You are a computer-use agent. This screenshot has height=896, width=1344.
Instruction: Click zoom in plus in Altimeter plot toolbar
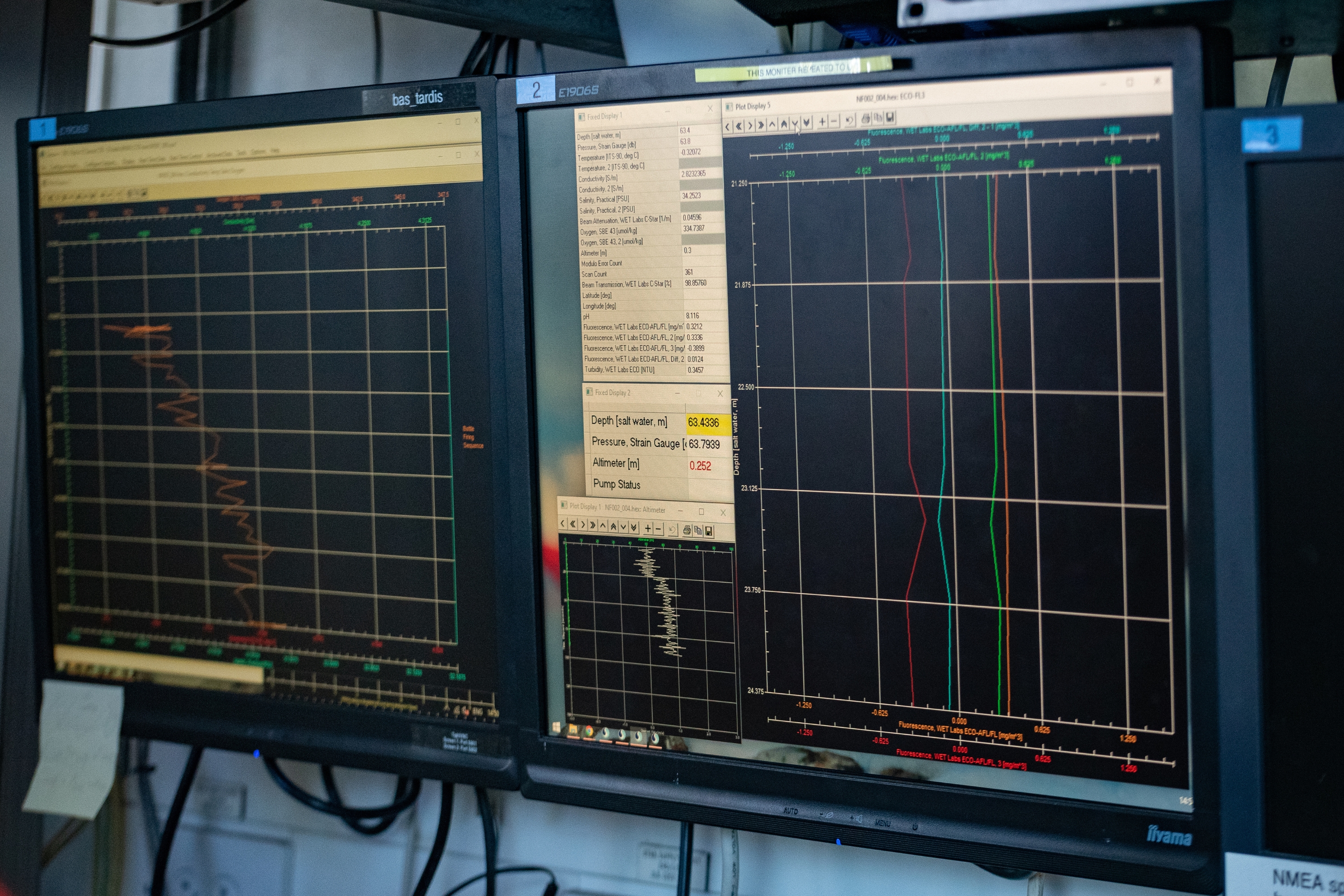[647, 529]
